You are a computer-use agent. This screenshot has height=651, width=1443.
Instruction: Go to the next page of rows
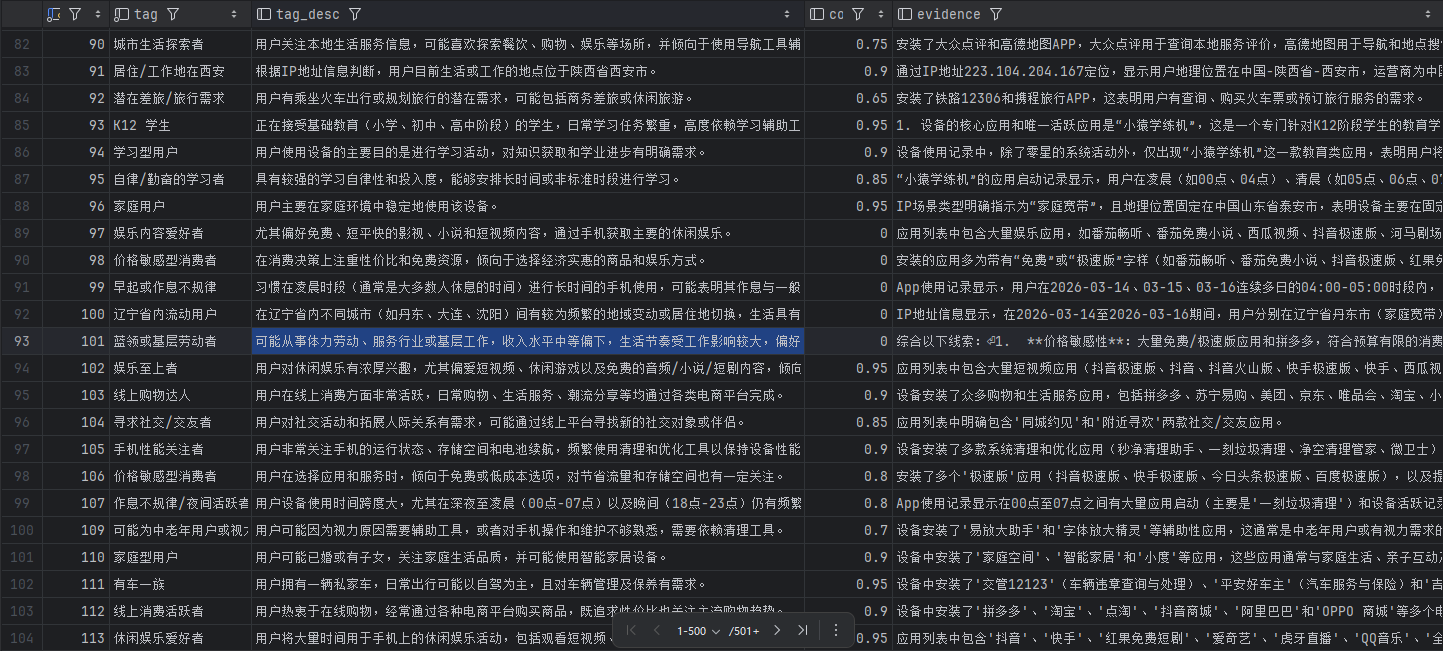coord(777,630)
